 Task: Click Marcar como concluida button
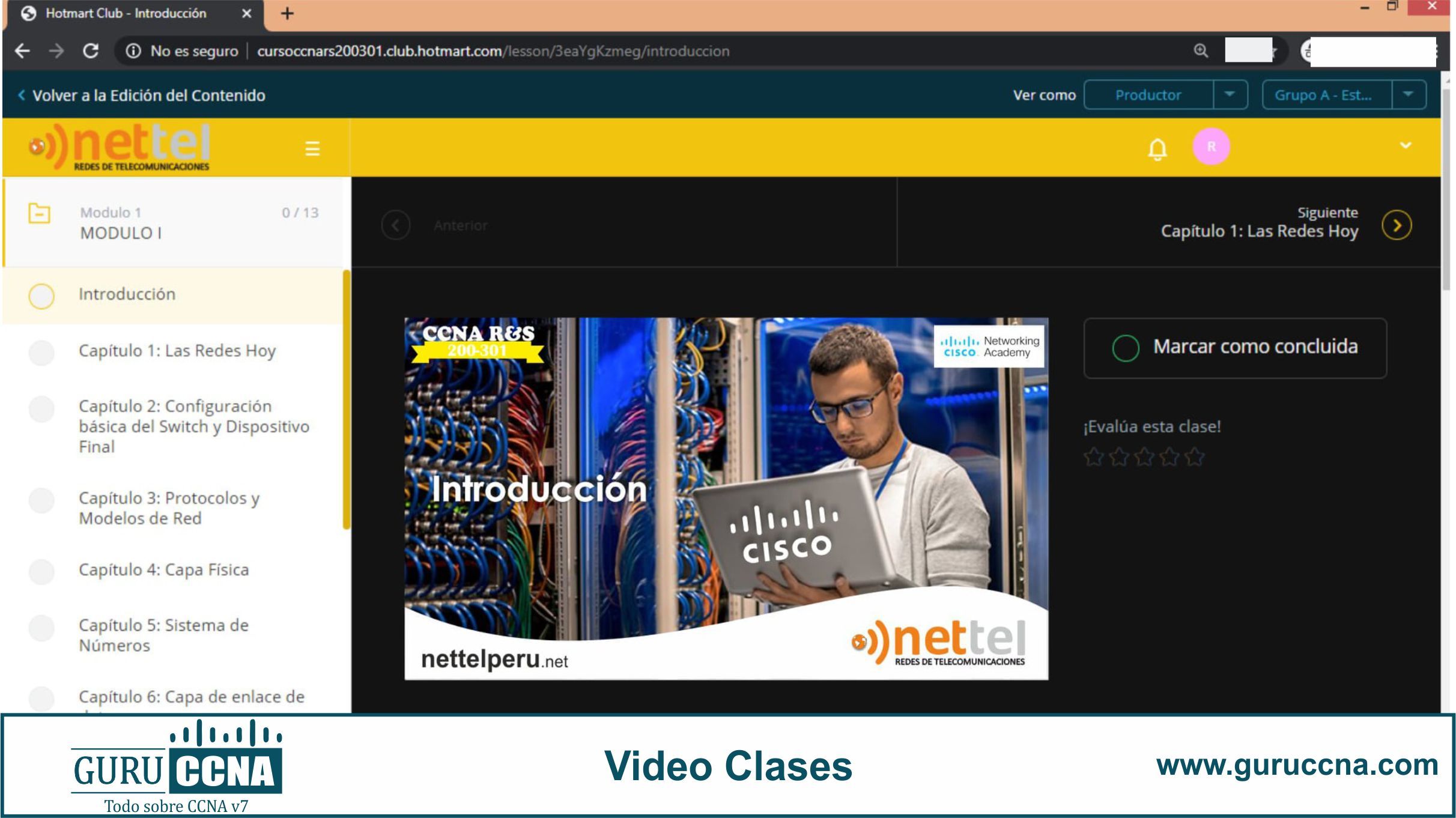pyautogui.click(x=1235, y=348)
